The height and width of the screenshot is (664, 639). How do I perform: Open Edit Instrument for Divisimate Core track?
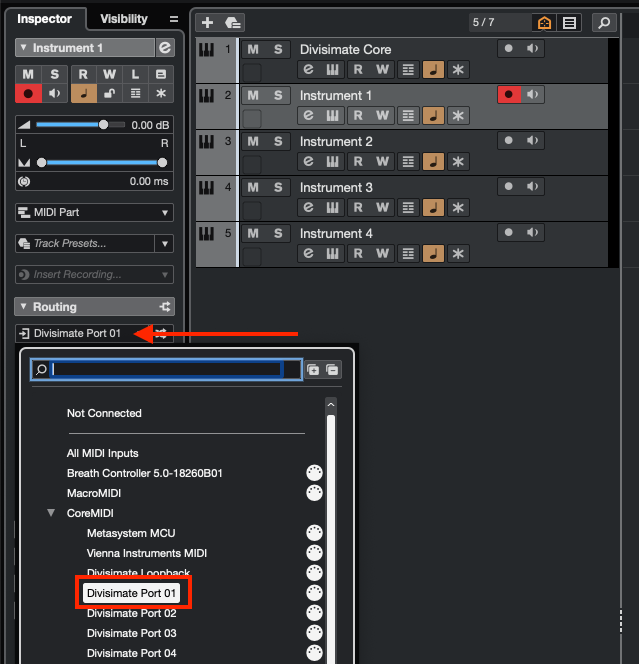click(308, 69)
